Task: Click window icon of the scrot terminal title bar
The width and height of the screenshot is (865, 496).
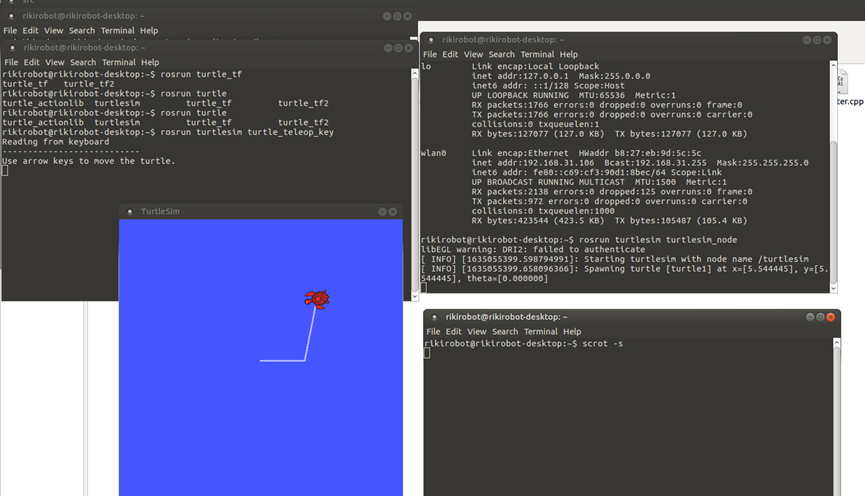Action: tap(434, 317)
